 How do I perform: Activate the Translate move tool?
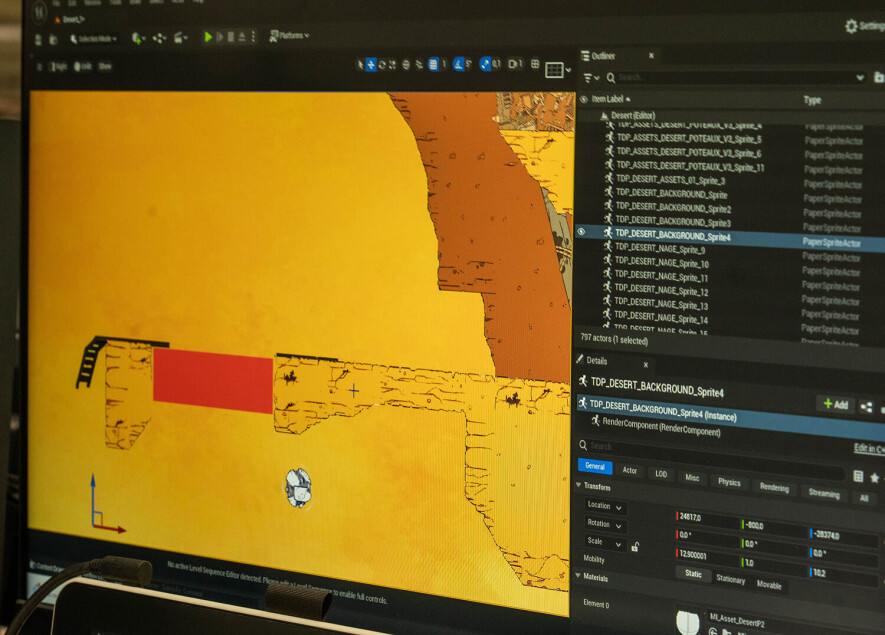point(371,65)
